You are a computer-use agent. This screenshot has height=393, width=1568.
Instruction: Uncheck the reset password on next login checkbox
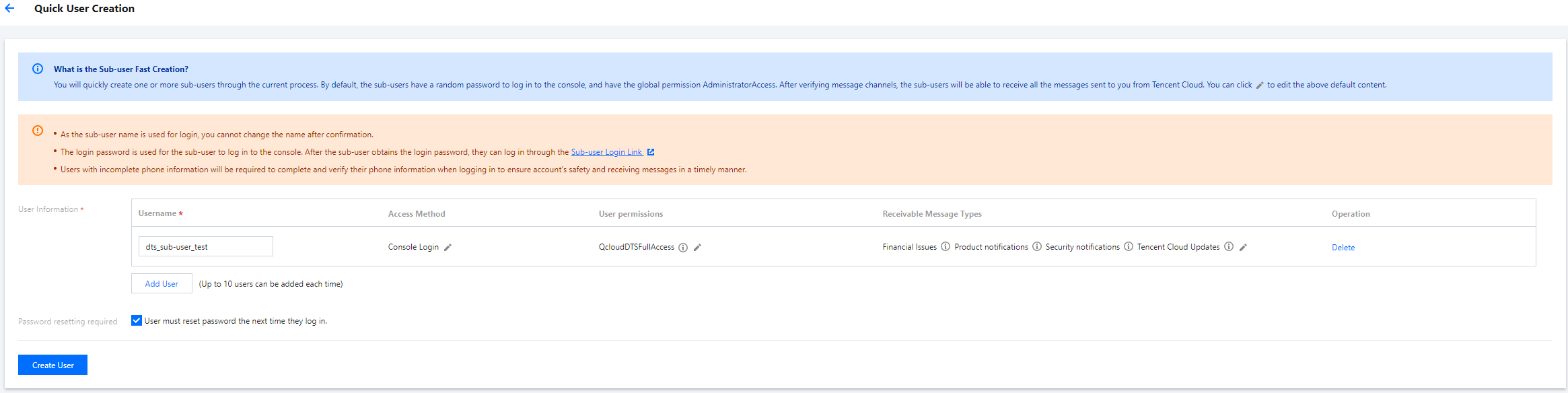pyautogui.click(x=137, y=320)
